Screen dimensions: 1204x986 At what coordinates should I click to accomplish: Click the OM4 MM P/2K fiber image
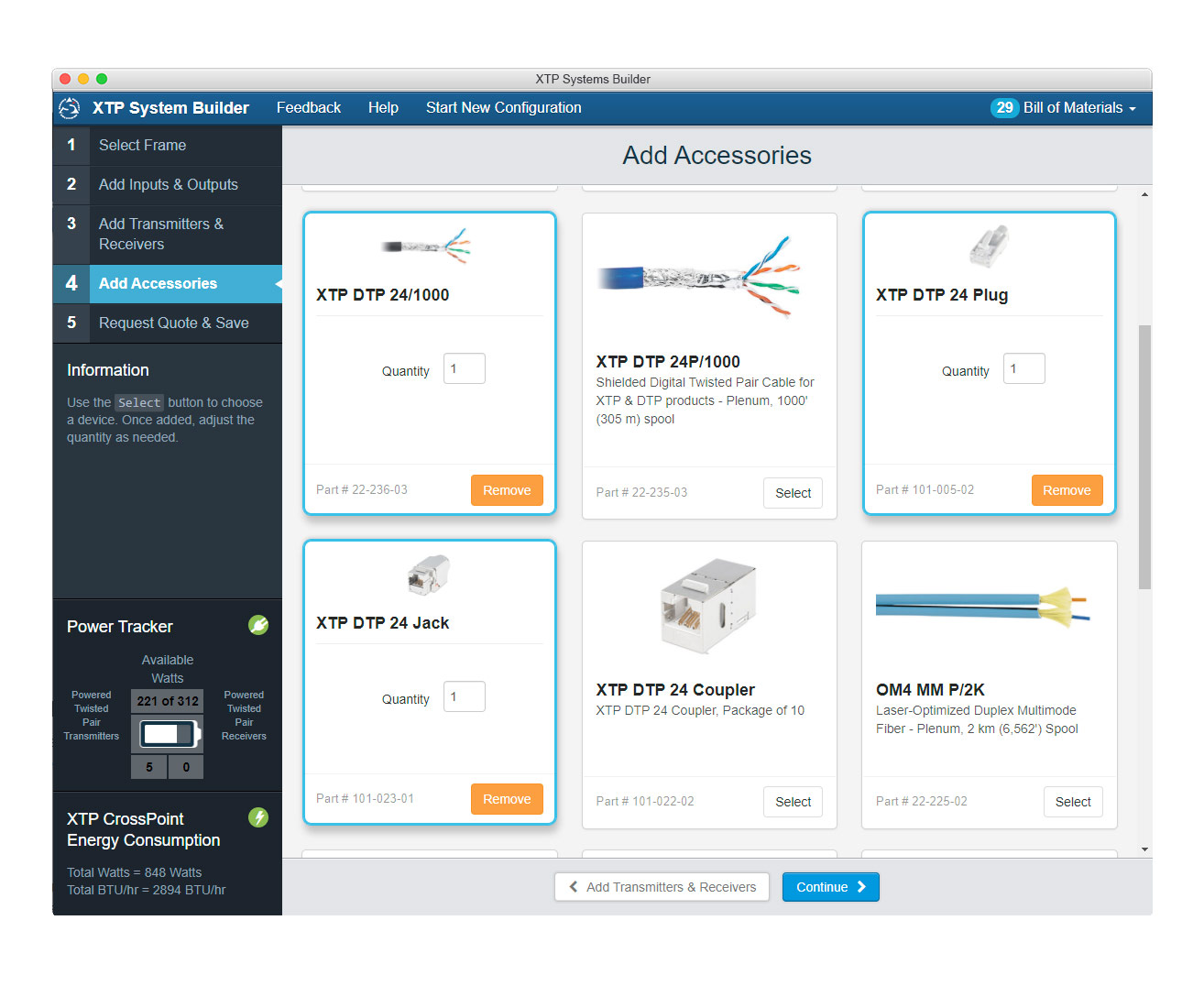(x=983, y=607)
